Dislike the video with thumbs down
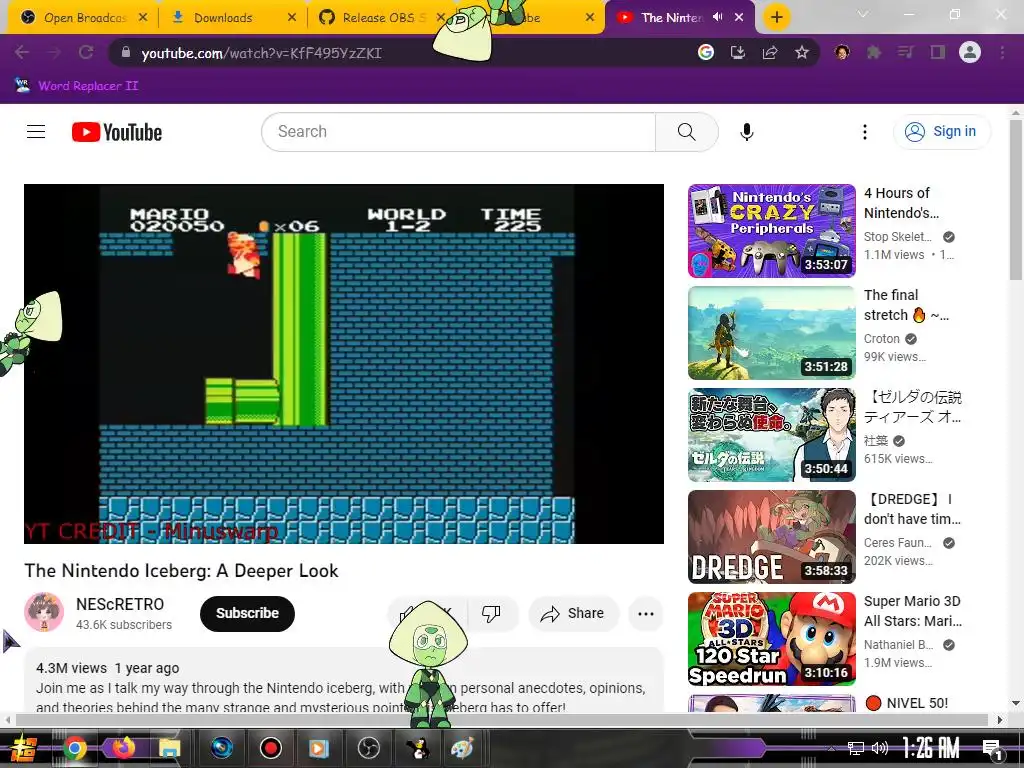This screenshot has width=1024, height=768. 492,613
